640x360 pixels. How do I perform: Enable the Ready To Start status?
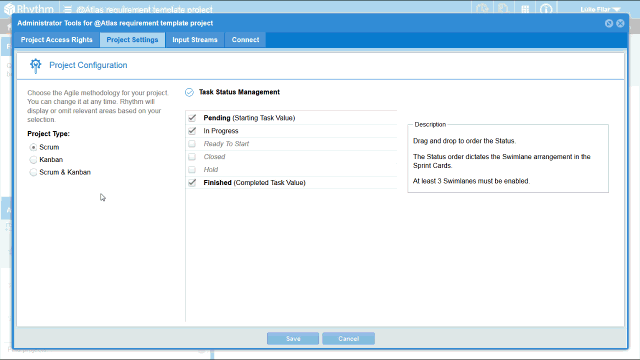tap(192, 144)
